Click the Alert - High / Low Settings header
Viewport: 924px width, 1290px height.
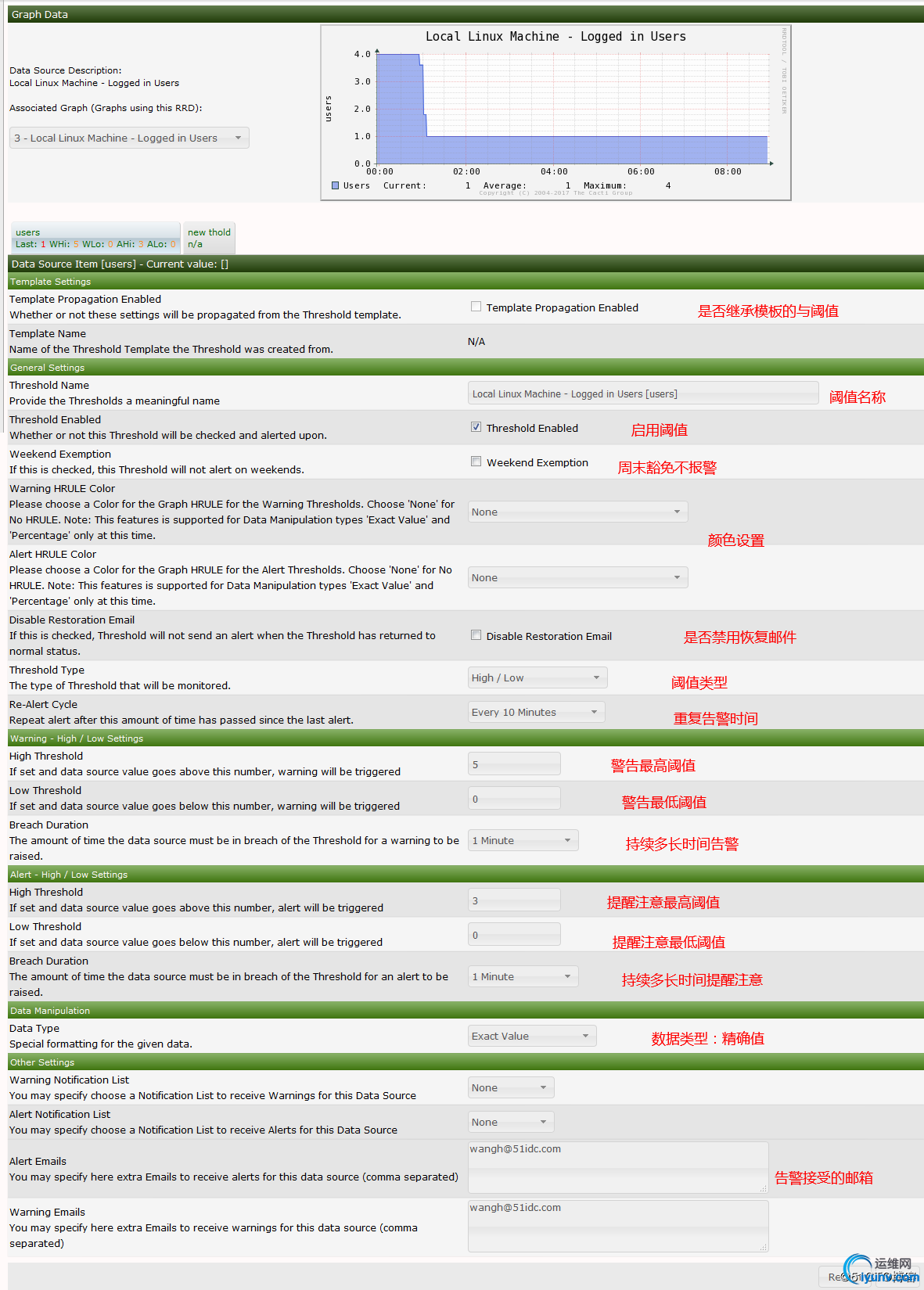(x=466, y=875)
